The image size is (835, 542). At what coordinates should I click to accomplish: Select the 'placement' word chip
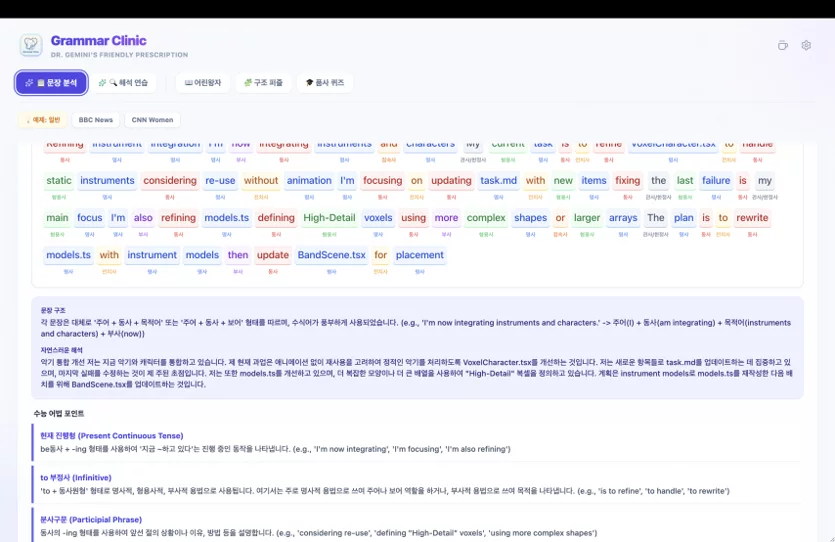pos(420,255)
